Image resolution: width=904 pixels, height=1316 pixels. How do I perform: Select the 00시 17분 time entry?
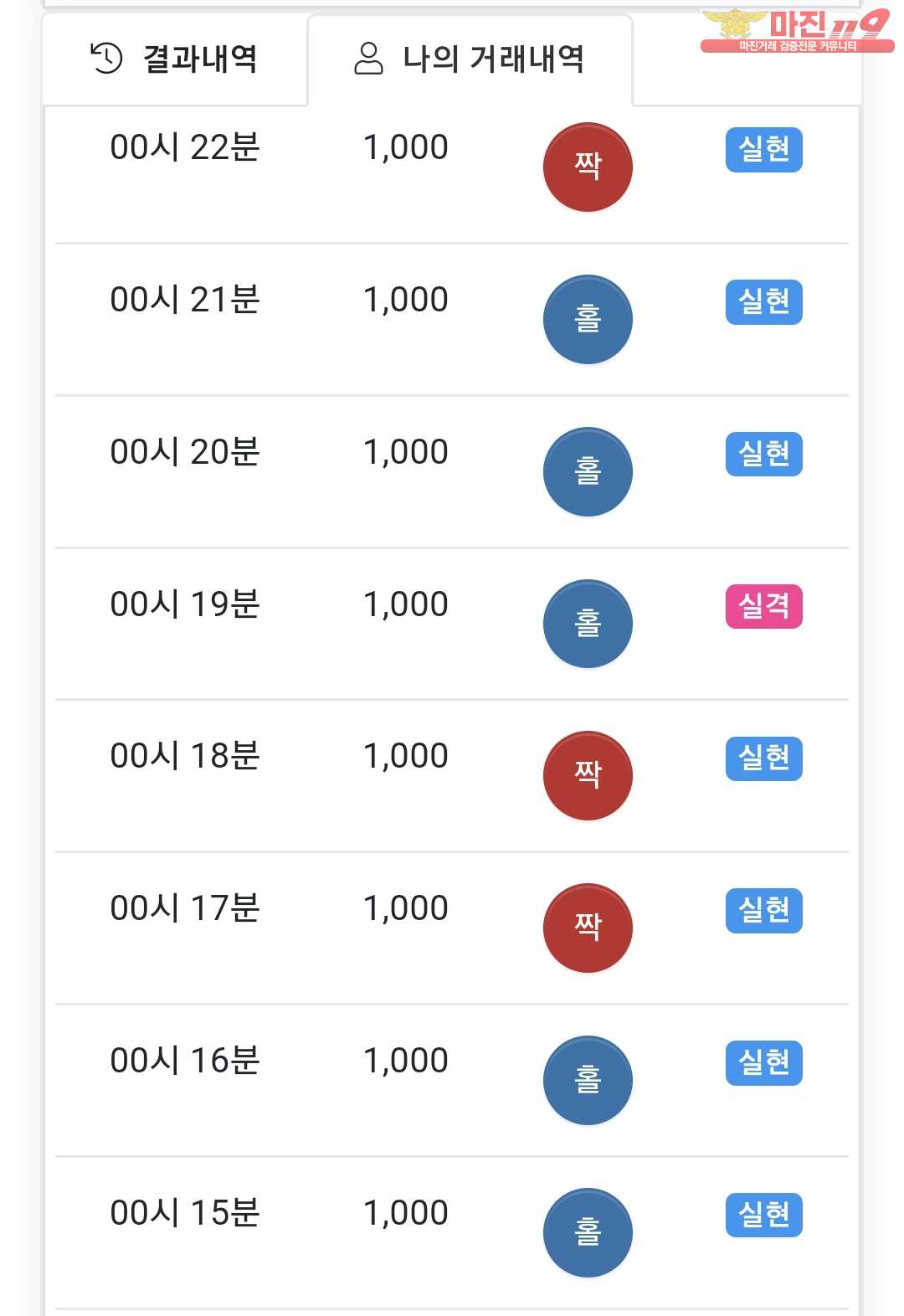(185, 908)
